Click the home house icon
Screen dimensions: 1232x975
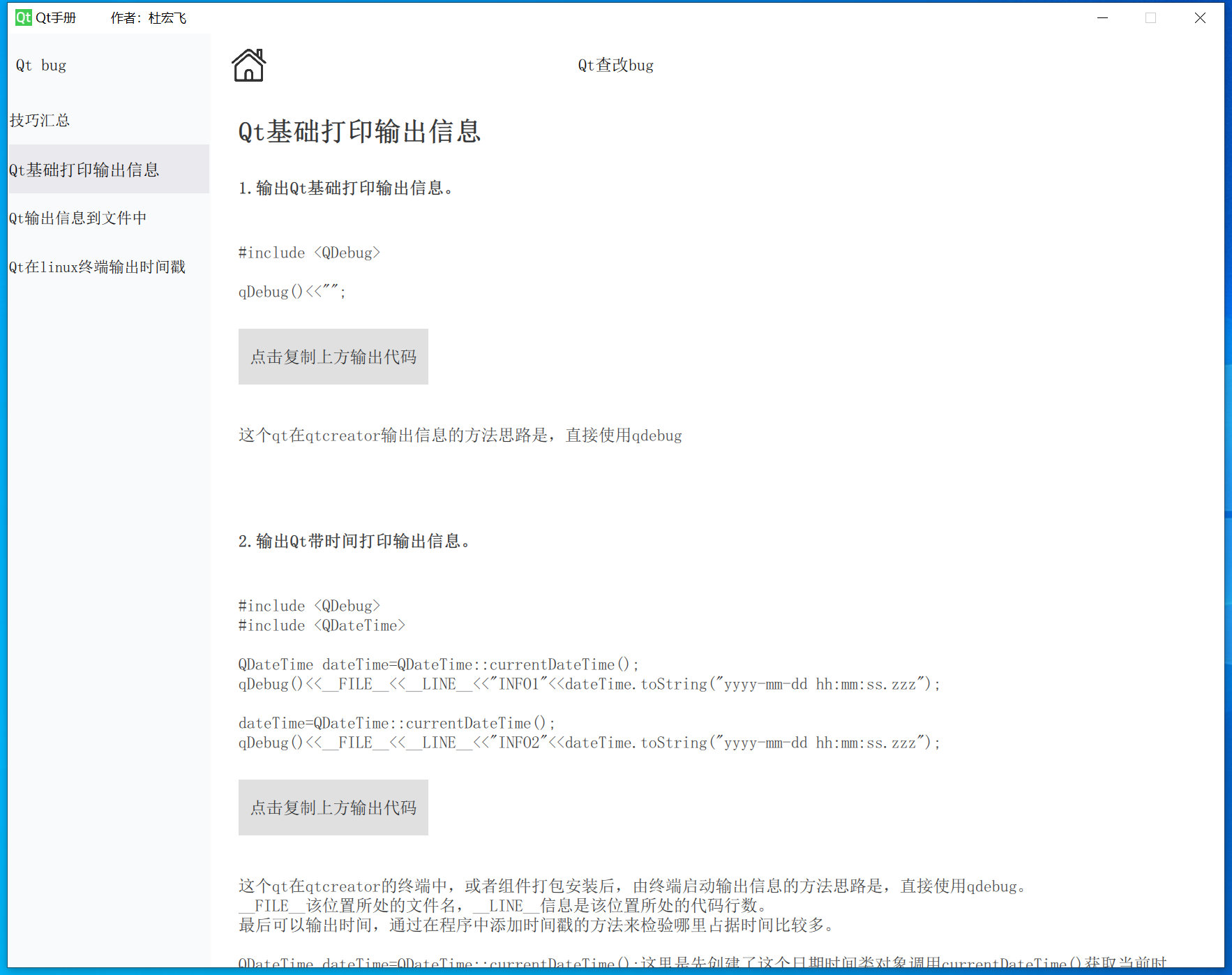click(x=248, y=65)
